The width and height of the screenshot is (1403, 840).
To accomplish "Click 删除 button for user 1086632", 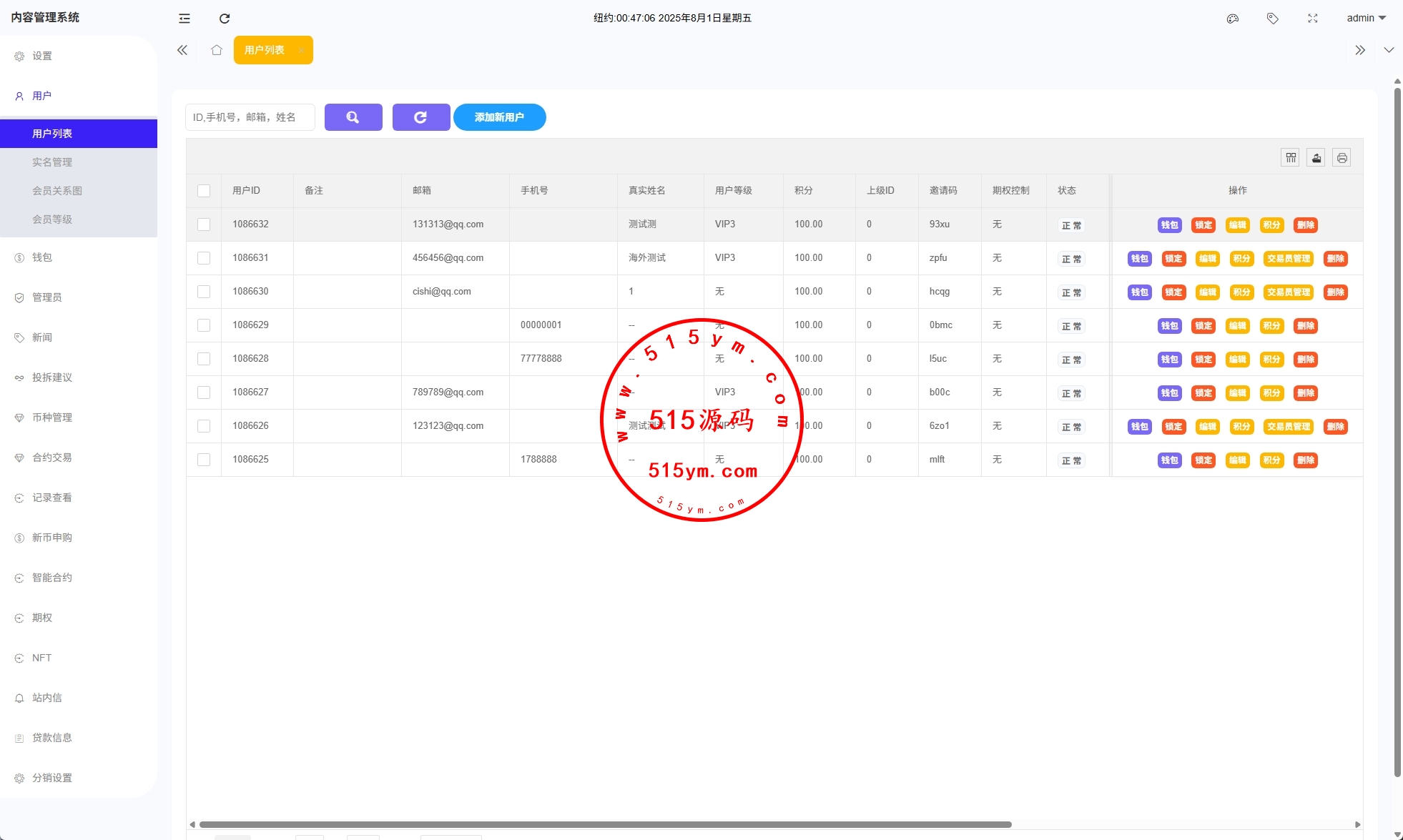I will (x=1306, y=225).
